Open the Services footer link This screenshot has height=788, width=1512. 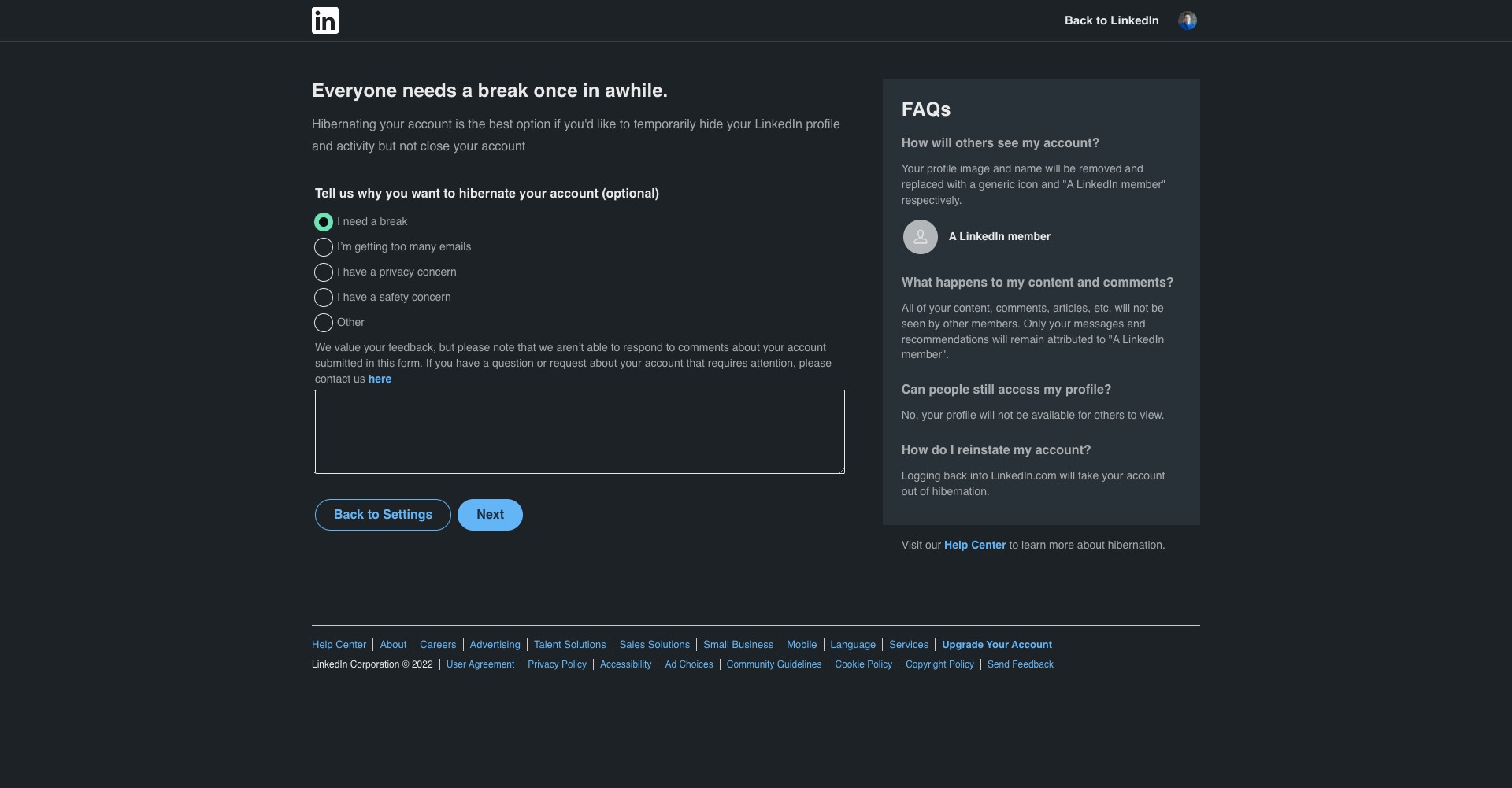point(908,645)
